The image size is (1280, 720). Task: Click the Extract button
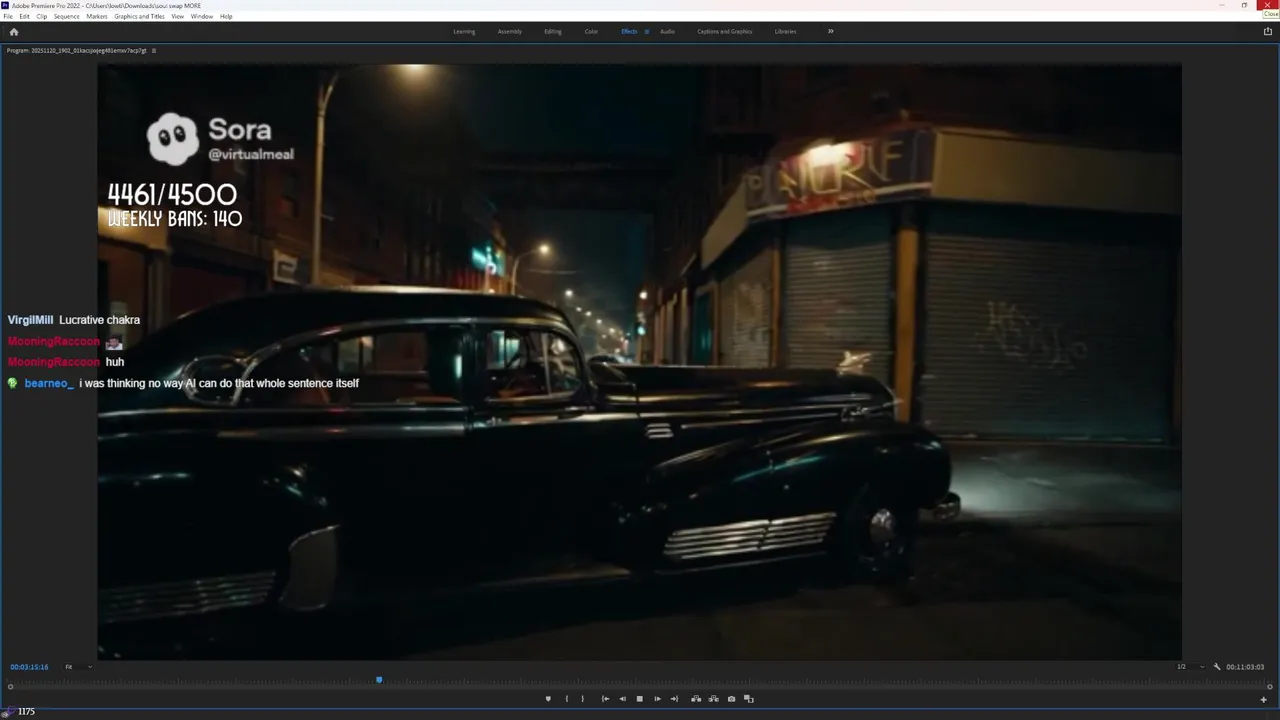[x=714, y=699]
